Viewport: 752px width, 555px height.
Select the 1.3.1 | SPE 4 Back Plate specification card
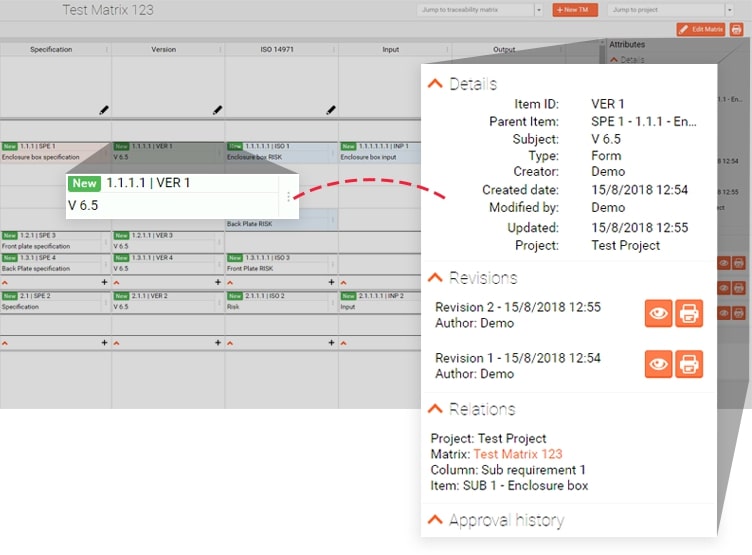tap(55, 263)
